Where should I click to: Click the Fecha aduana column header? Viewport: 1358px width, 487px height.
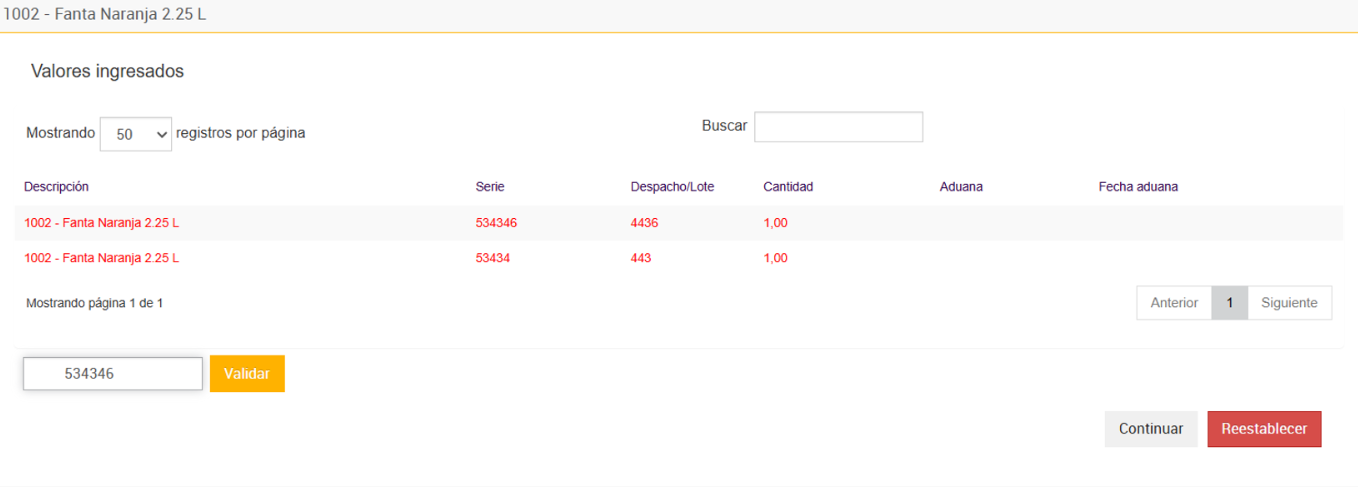tap(1138, 187)
